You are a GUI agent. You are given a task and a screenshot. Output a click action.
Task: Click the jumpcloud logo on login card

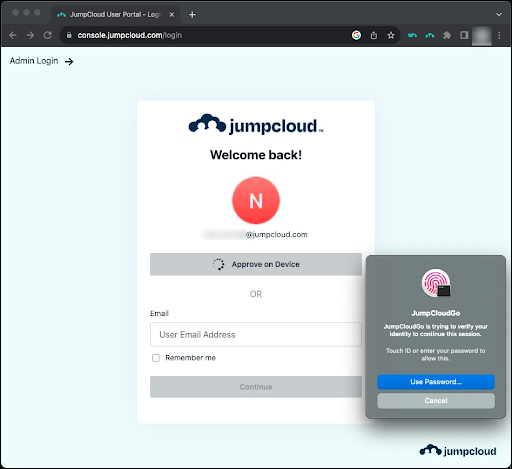(256, 124)
